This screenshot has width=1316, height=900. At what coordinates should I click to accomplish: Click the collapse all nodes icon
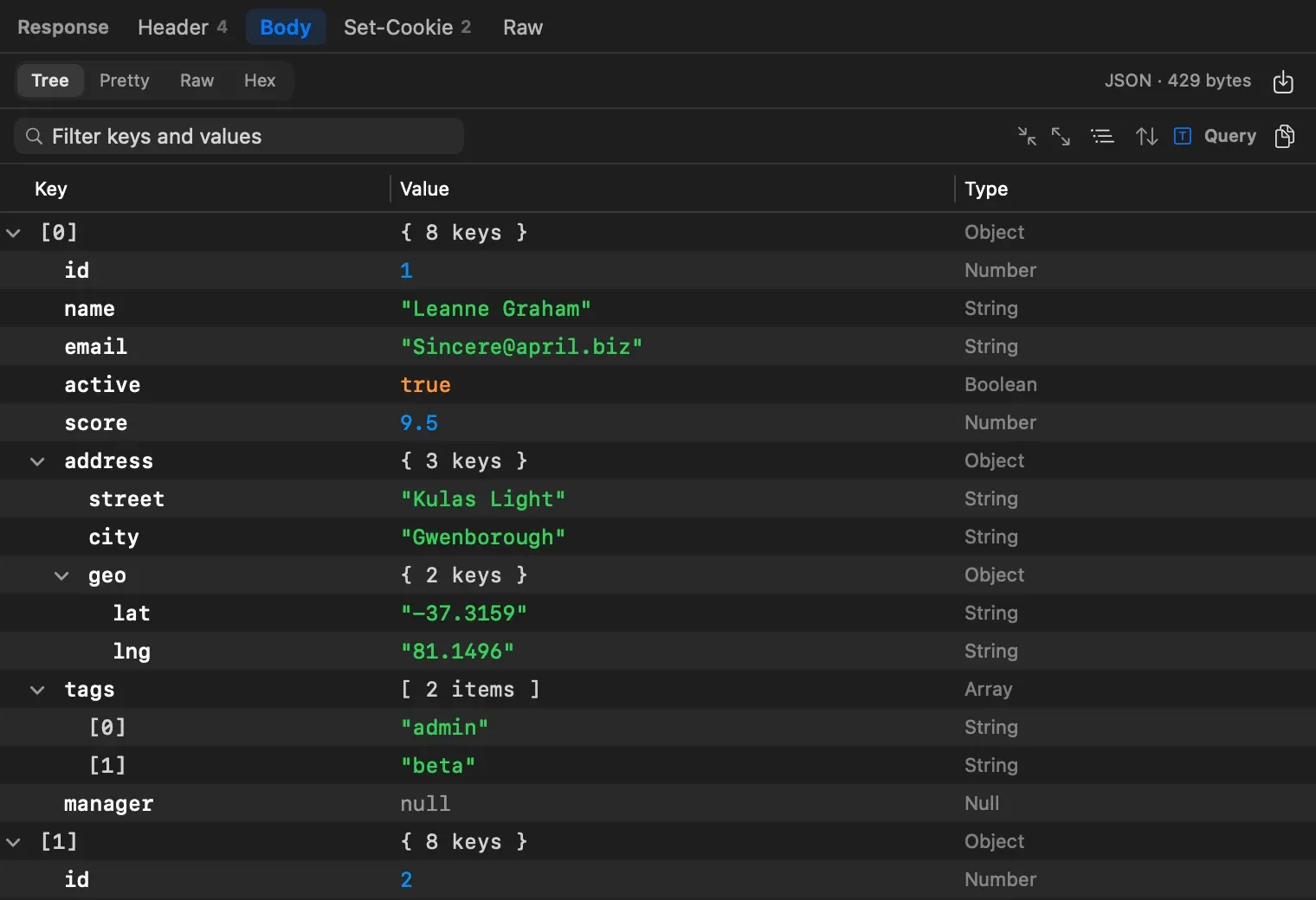pyautogui.click(x=1027, y=136)
